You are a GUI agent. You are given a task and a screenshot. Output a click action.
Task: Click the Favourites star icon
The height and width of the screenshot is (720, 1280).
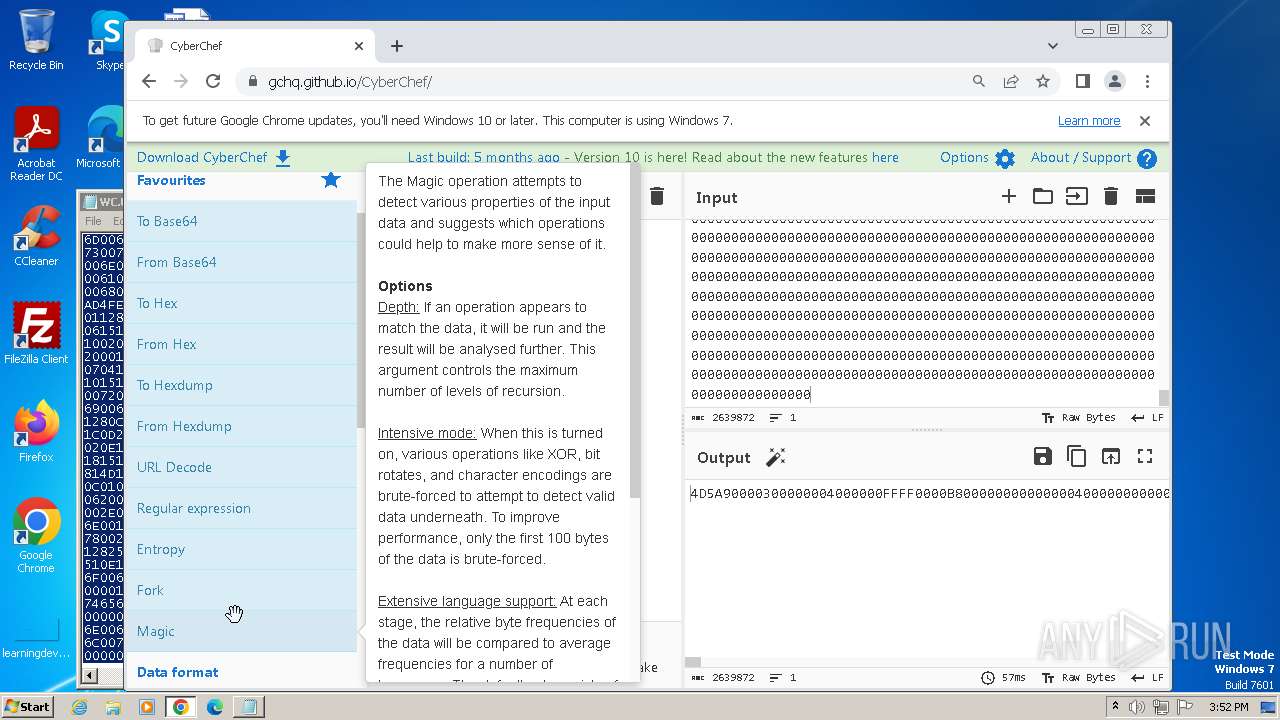[331, 180]
